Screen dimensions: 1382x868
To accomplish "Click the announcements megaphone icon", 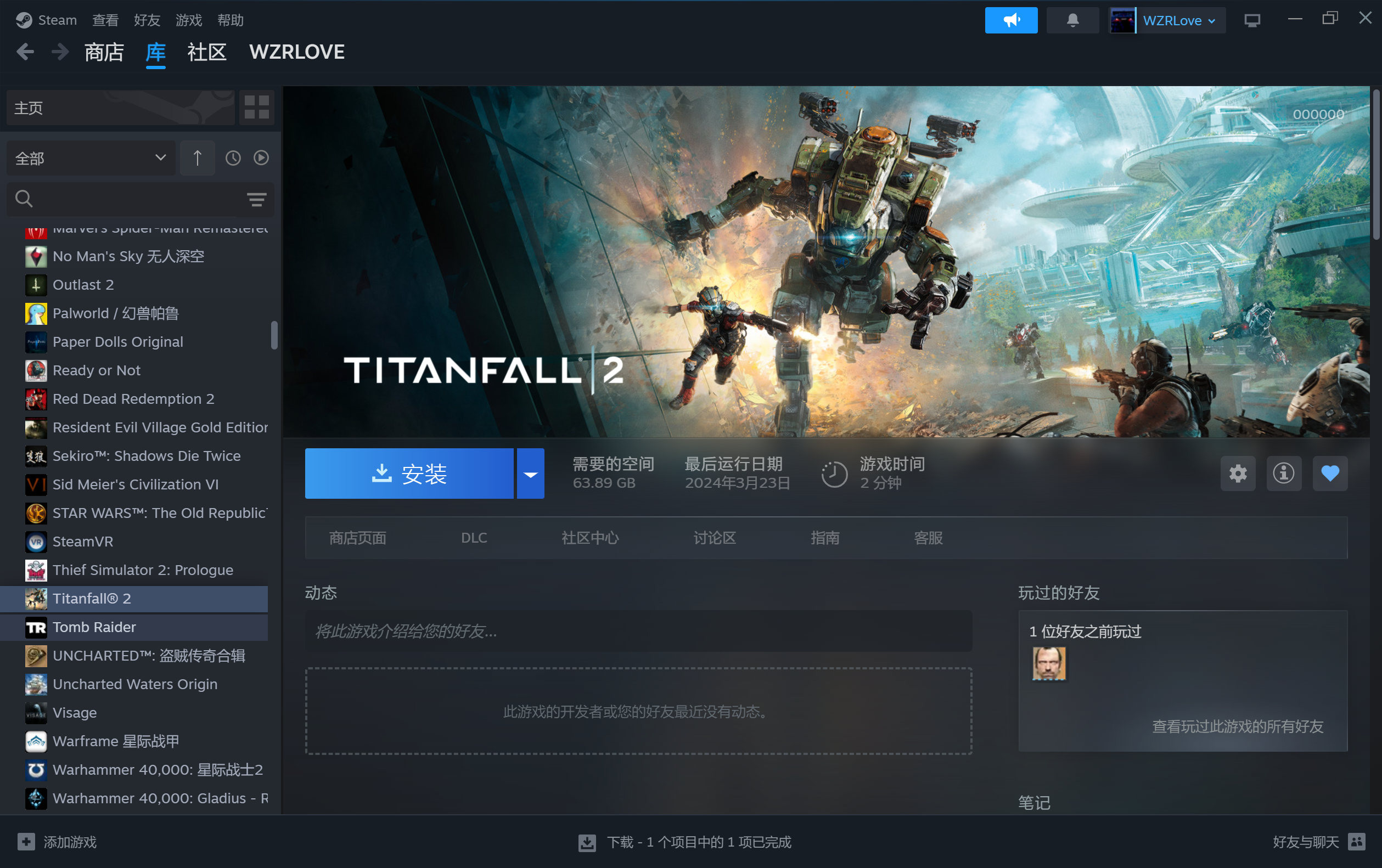I will point(1010,21).
